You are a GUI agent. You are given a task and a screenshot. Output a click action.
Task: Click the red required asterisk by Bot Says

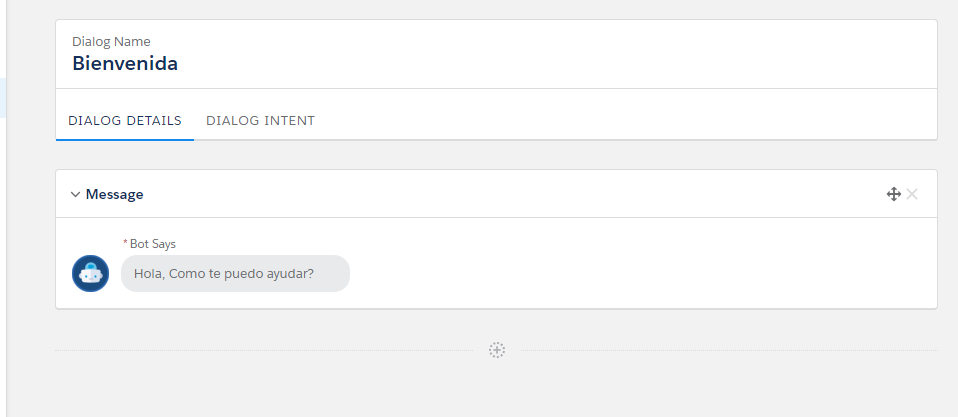tap(125, 244)
